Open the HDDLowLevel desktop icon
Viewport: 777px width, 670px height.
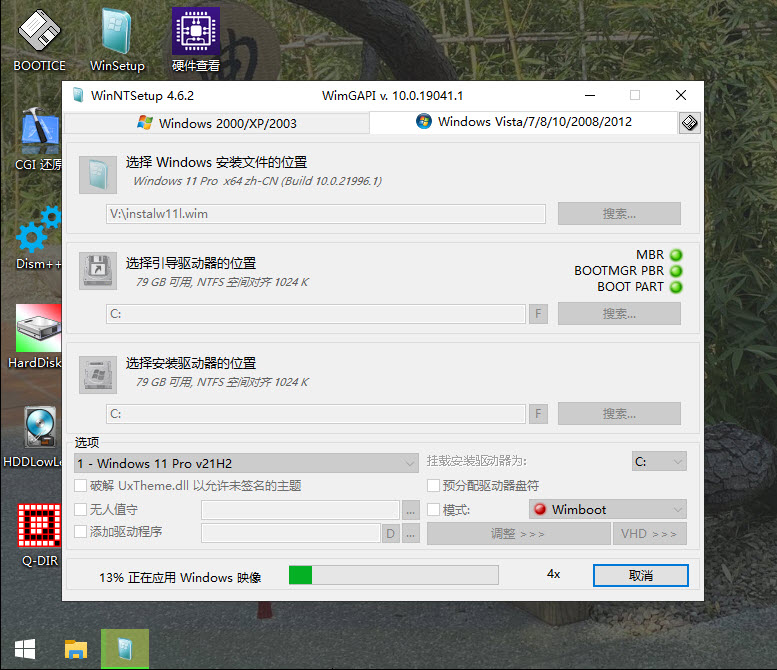(33, 437)
